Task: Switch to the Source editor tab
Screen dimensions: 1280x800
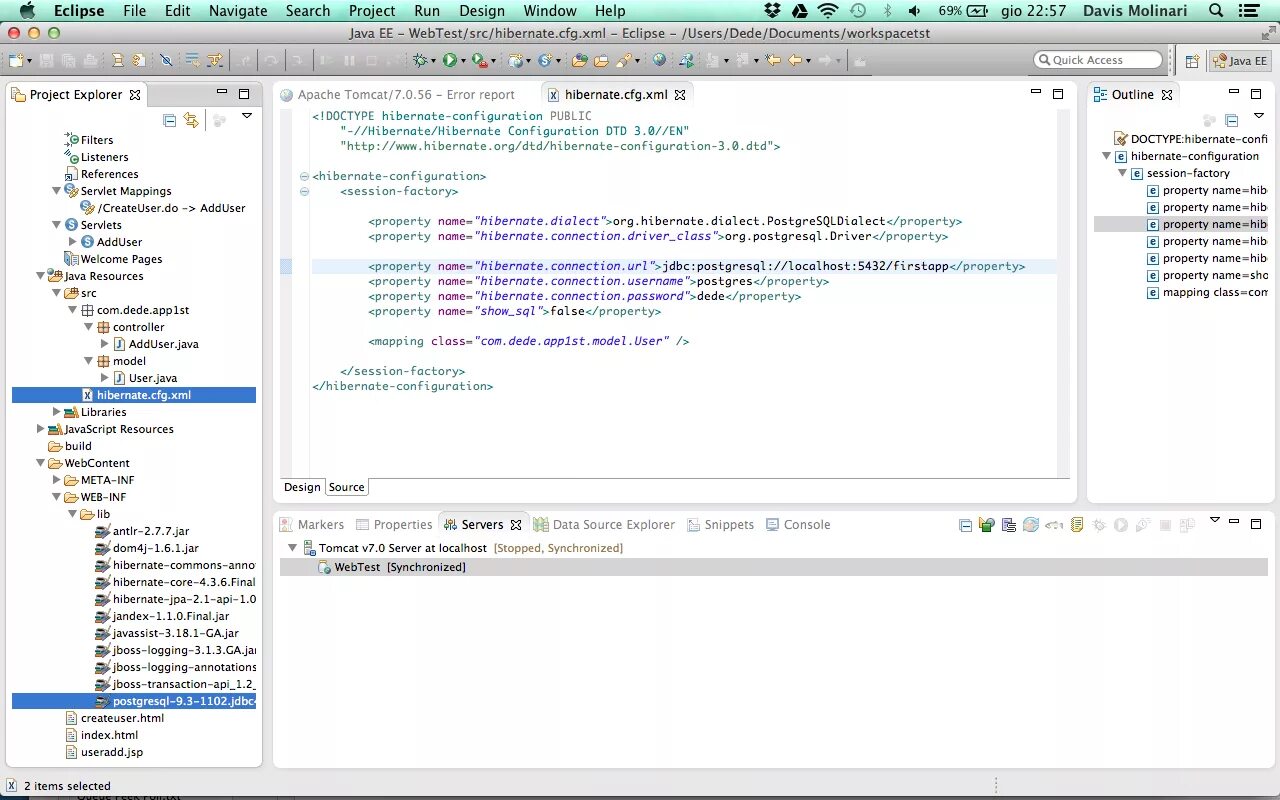Action: 346,487
